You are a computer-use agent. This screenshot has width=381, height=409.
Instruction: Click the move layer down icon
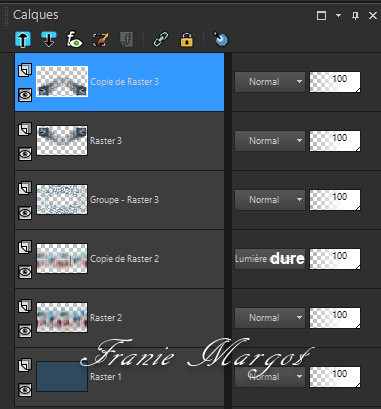pyautogui.click(x=49, y=39)
